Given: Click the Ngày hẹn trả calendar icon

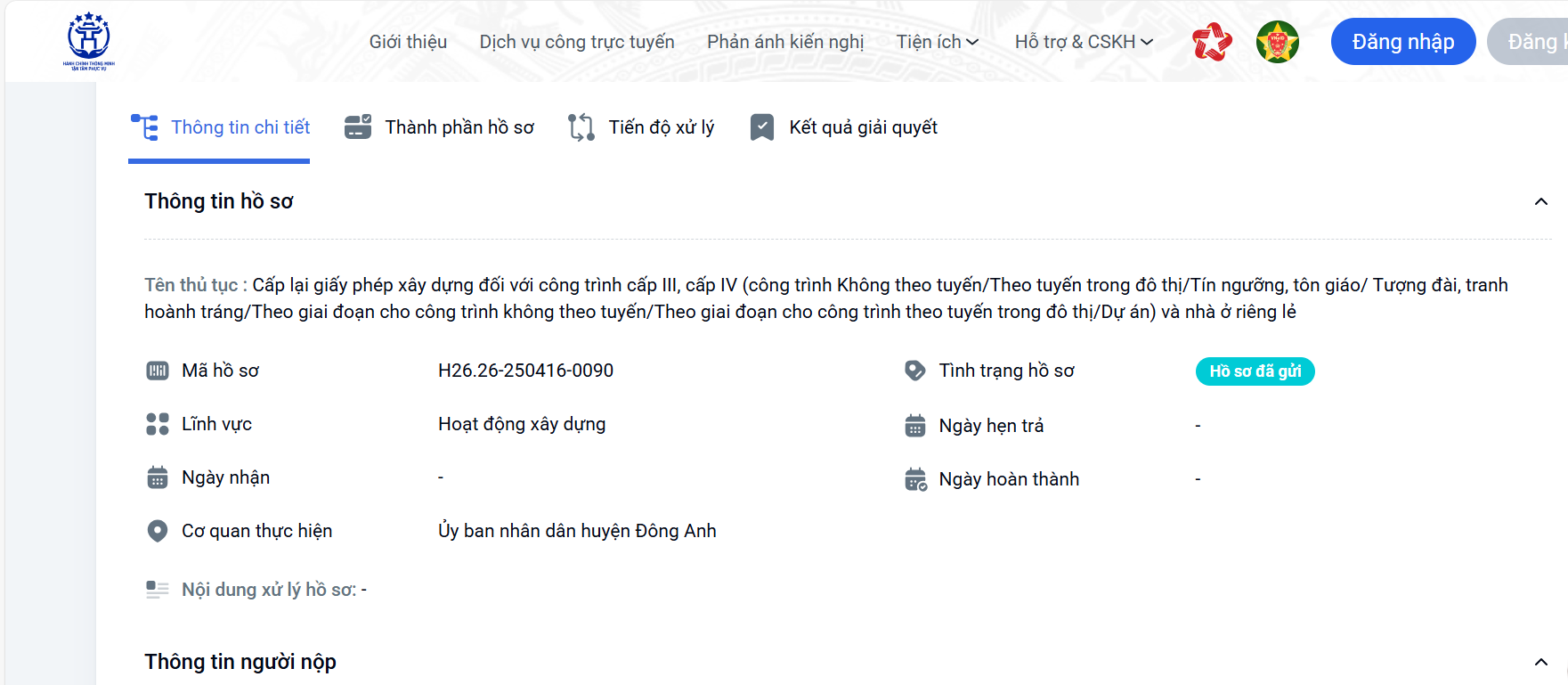Looking at the screenshot, I should [915, 426].
